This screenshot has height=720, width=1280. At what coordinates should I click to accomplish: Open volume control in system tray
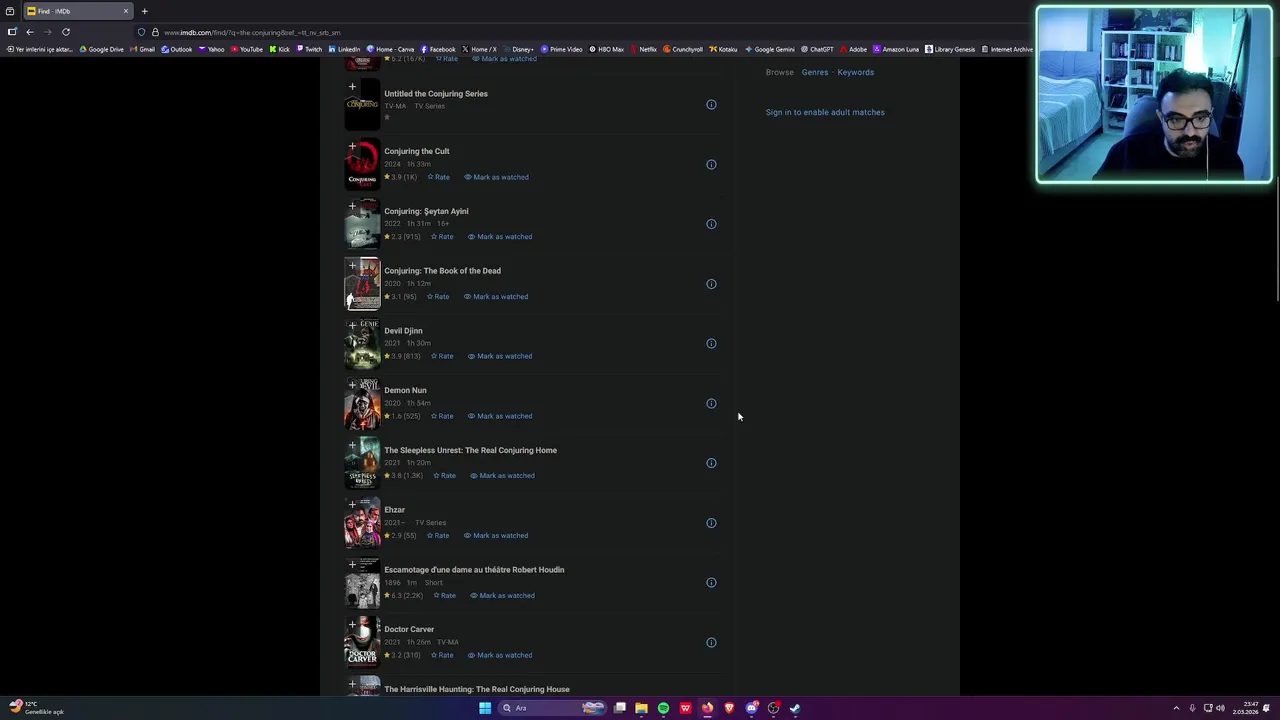tap(1220, 708)
